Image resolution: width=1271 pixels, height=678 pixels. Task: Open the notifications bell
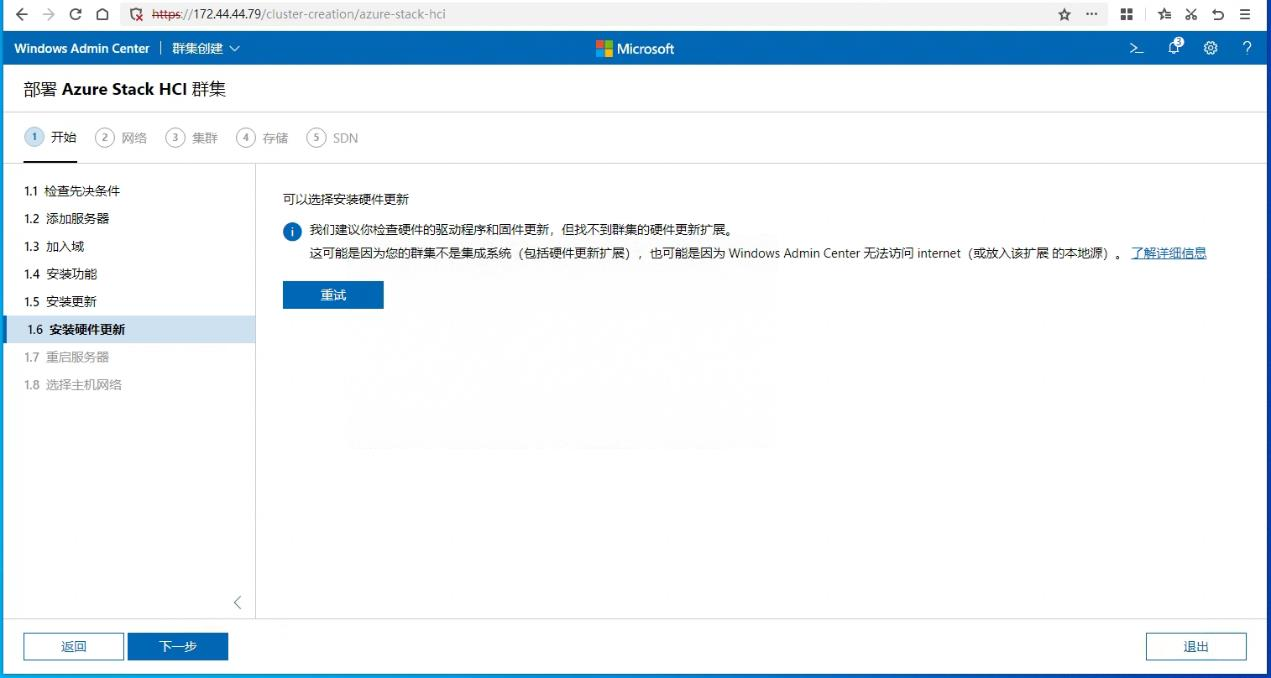click(x=1175, y=47)
